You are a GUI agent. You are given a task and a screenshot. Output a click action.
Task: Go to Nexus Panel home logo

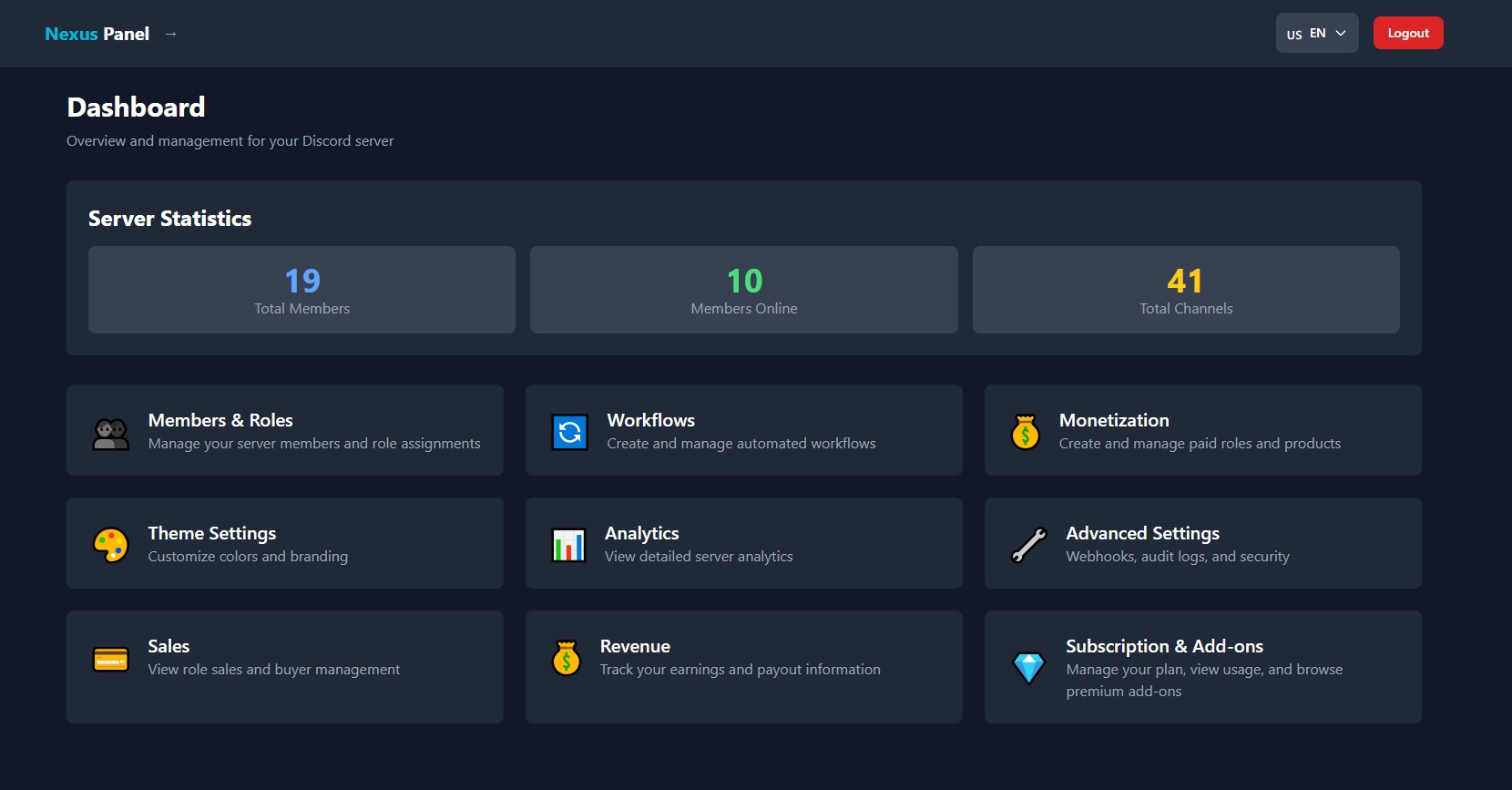pos(97,34)
